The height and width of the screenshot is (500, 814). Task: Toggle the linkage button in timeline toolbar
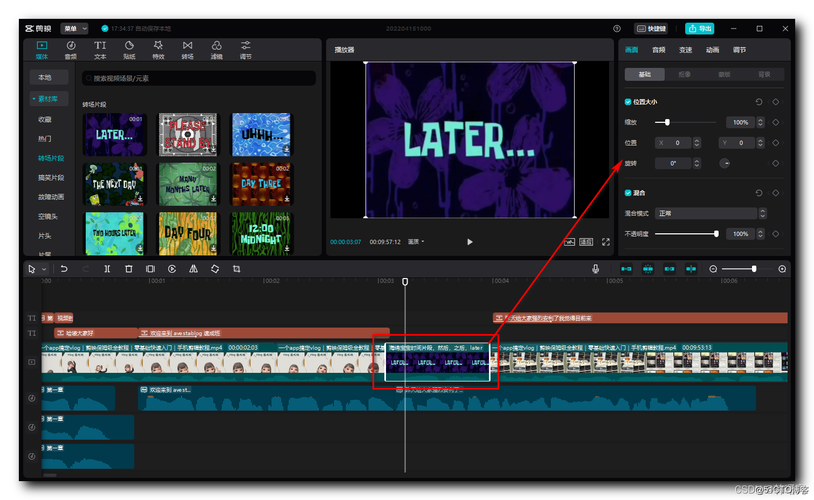coord(669,269)
